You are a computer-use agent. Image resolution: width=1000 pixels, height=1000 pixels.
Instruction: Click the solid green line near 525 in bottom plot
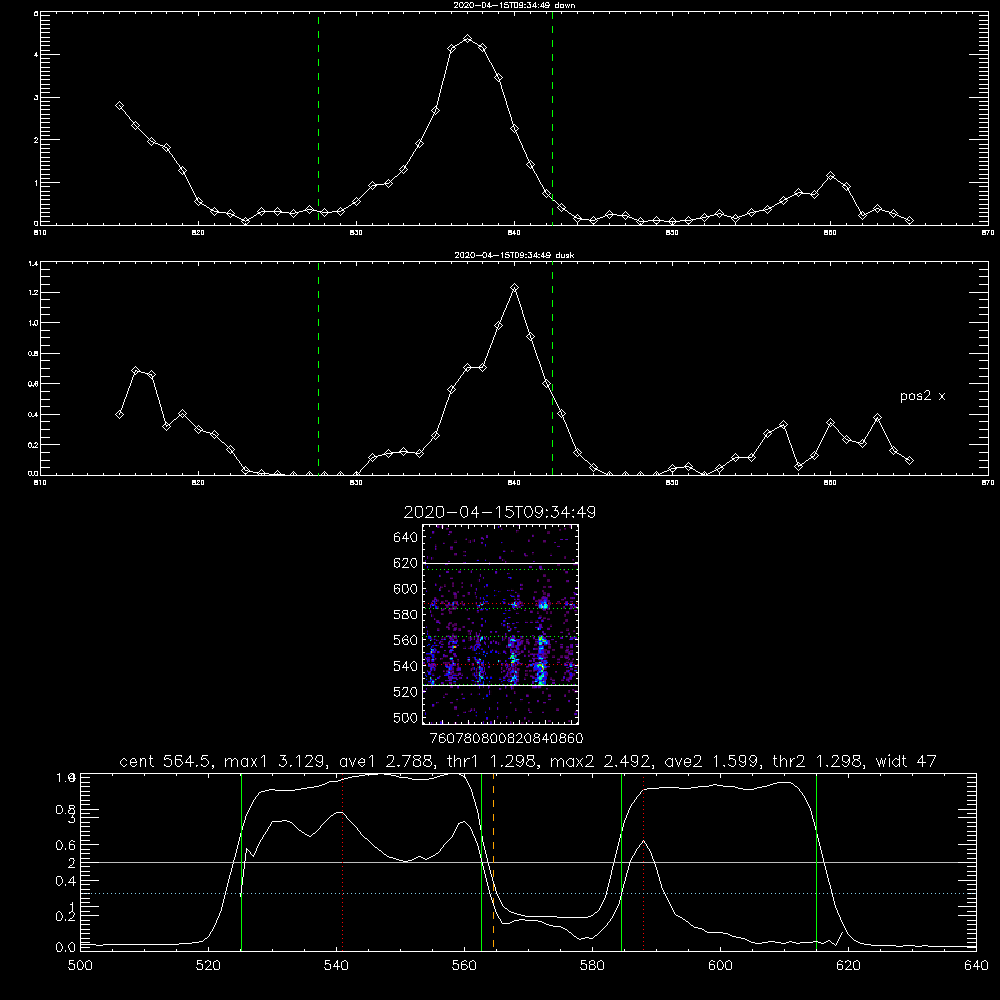pos(241,861)
